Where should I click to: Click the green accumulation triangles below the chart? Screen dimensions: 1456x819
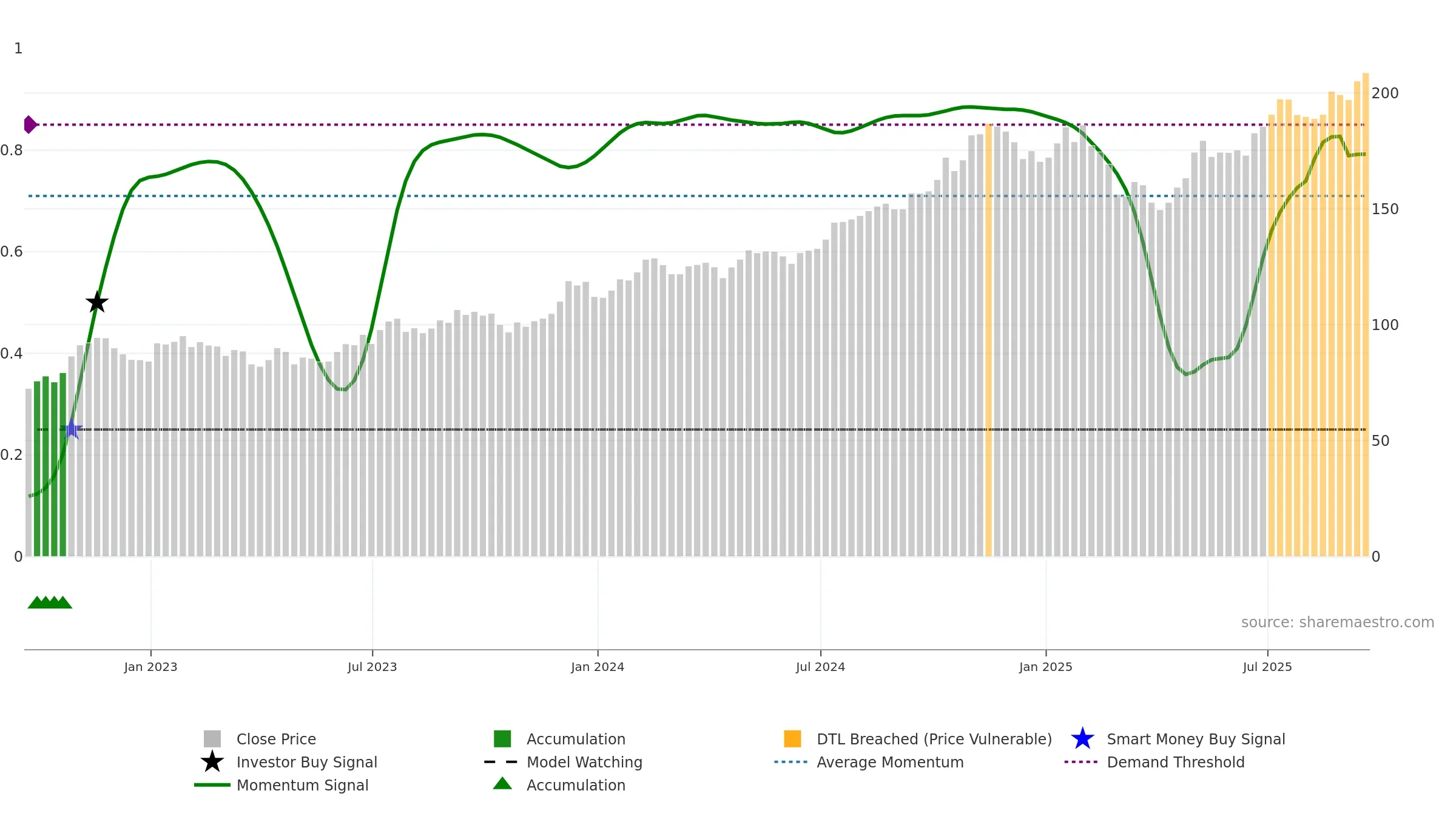[x=50, y=602]
